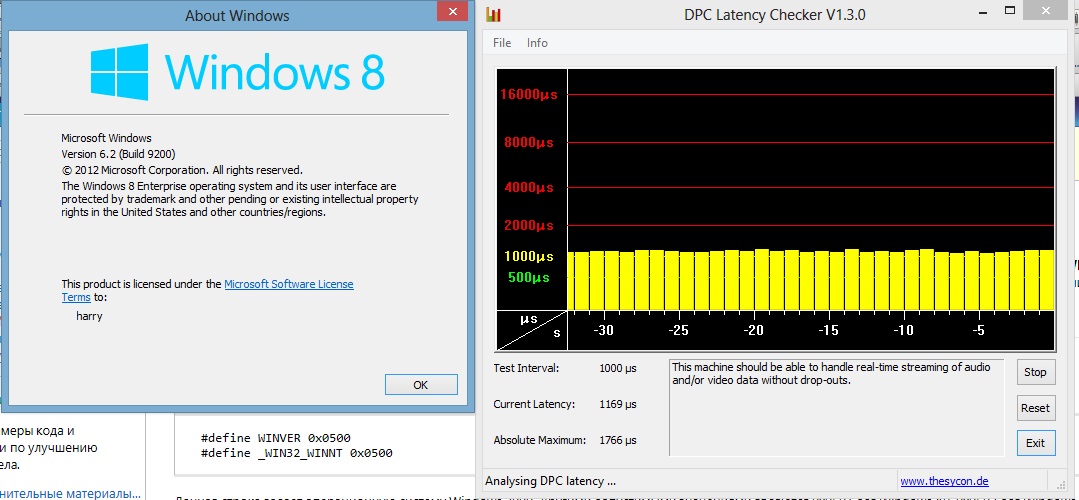
Task: Click the 2000µs axis label
Action: coord(528,225)
